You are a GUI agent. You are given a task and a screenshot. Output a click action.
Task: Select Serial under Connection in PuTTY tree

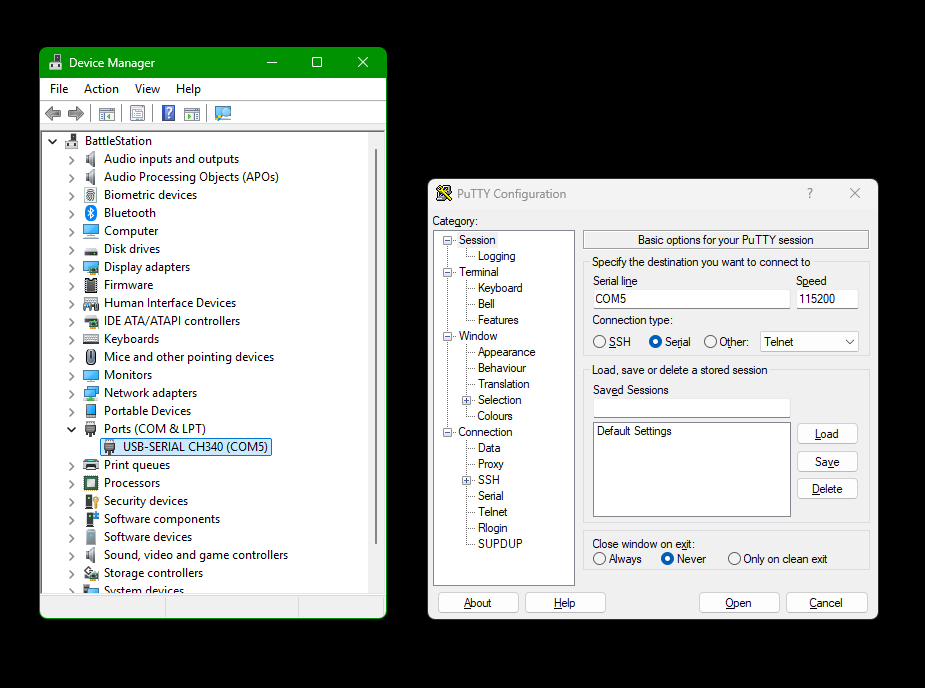[x=491, y=496]
